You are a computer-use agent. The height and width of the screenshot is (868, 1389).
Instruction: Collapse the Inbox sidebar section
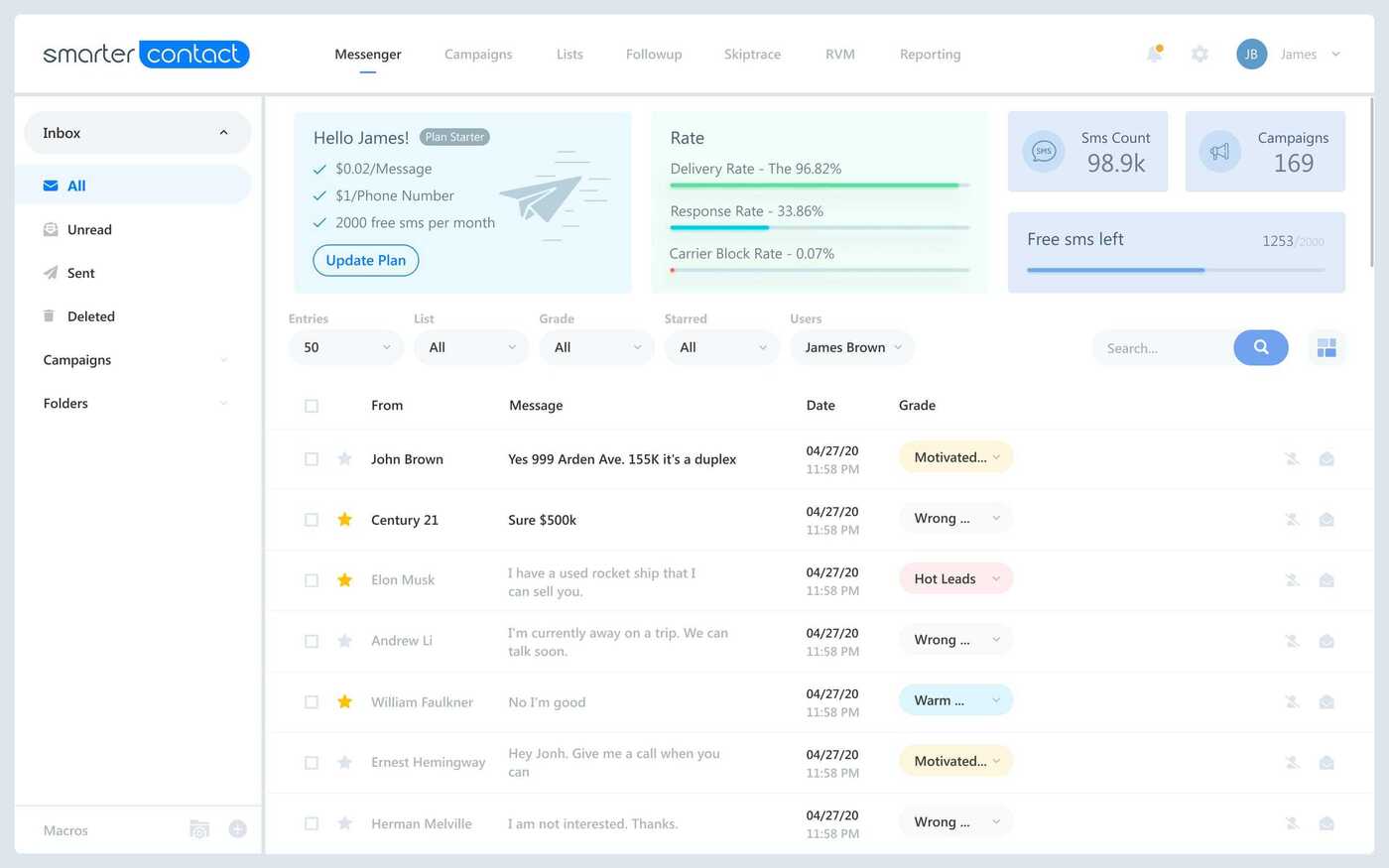(x=137, y=133)
